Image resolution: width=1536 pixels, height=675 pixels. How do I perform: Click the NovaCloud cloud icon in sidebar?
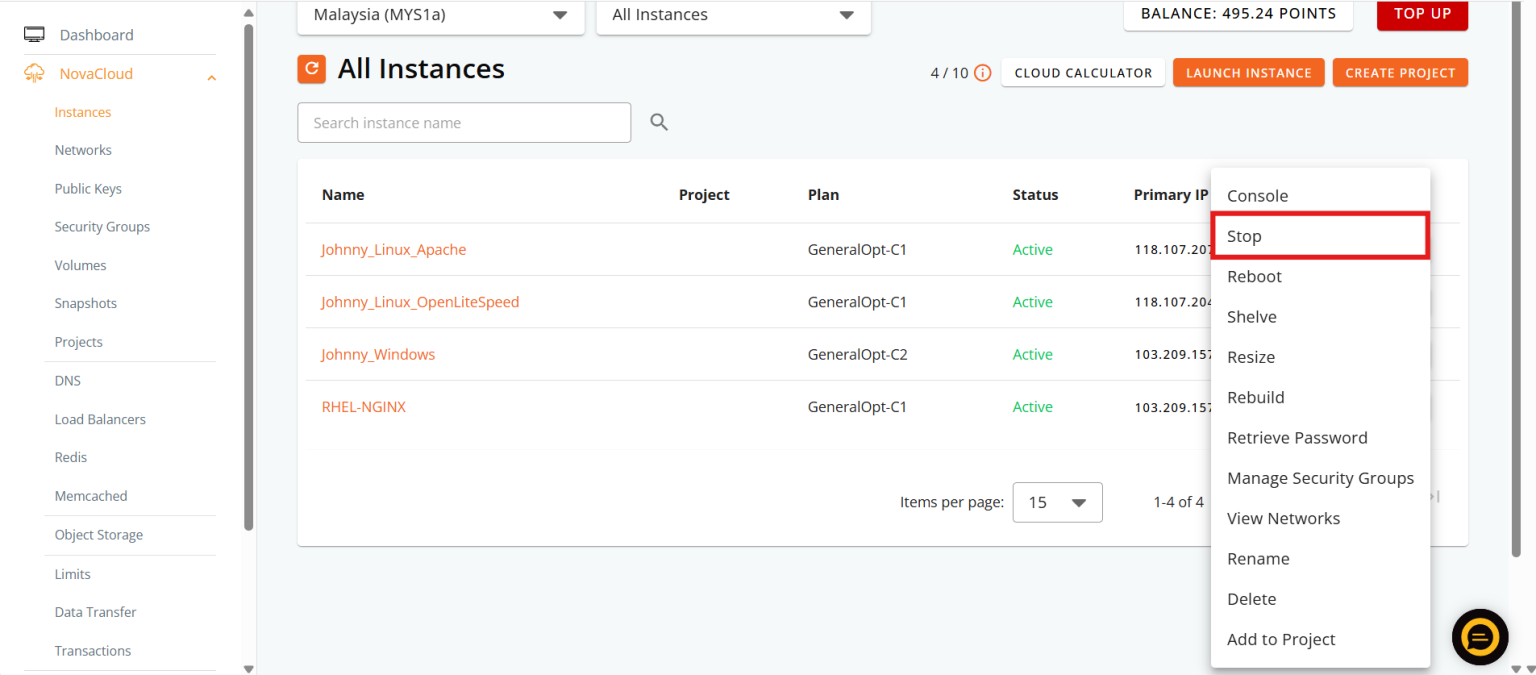pyautogui.click(x=34, y=74)
